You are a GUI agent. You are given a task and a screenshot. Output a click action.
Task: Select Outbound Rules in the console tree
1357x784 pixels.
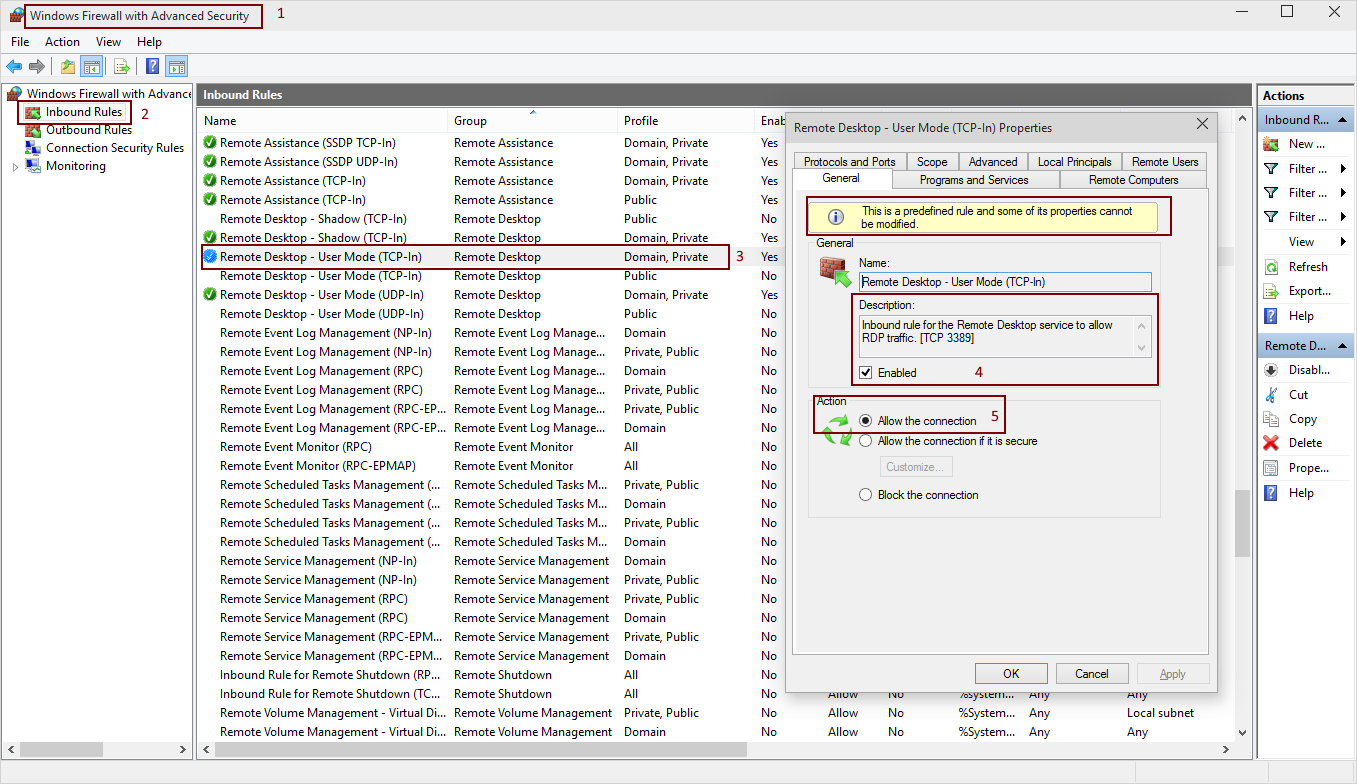pyautogui.click(x=89, y=130)
